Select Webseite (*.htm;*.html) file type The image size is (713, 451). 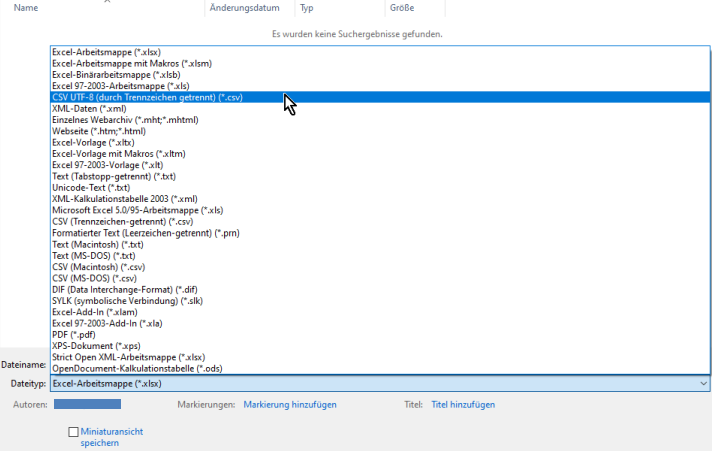(98, 131)
